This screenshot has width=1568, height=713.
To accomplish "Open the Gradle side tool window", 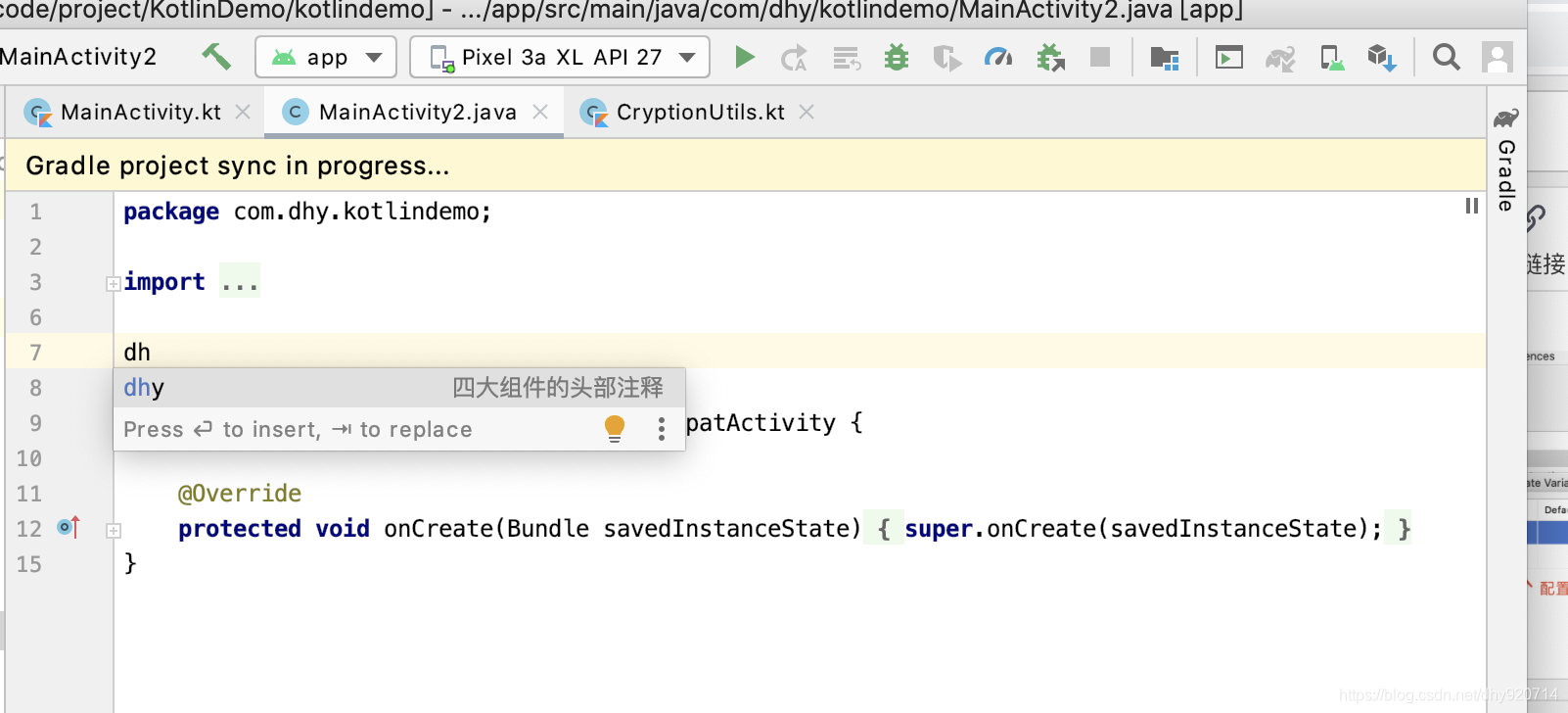I will [1506, 160].
